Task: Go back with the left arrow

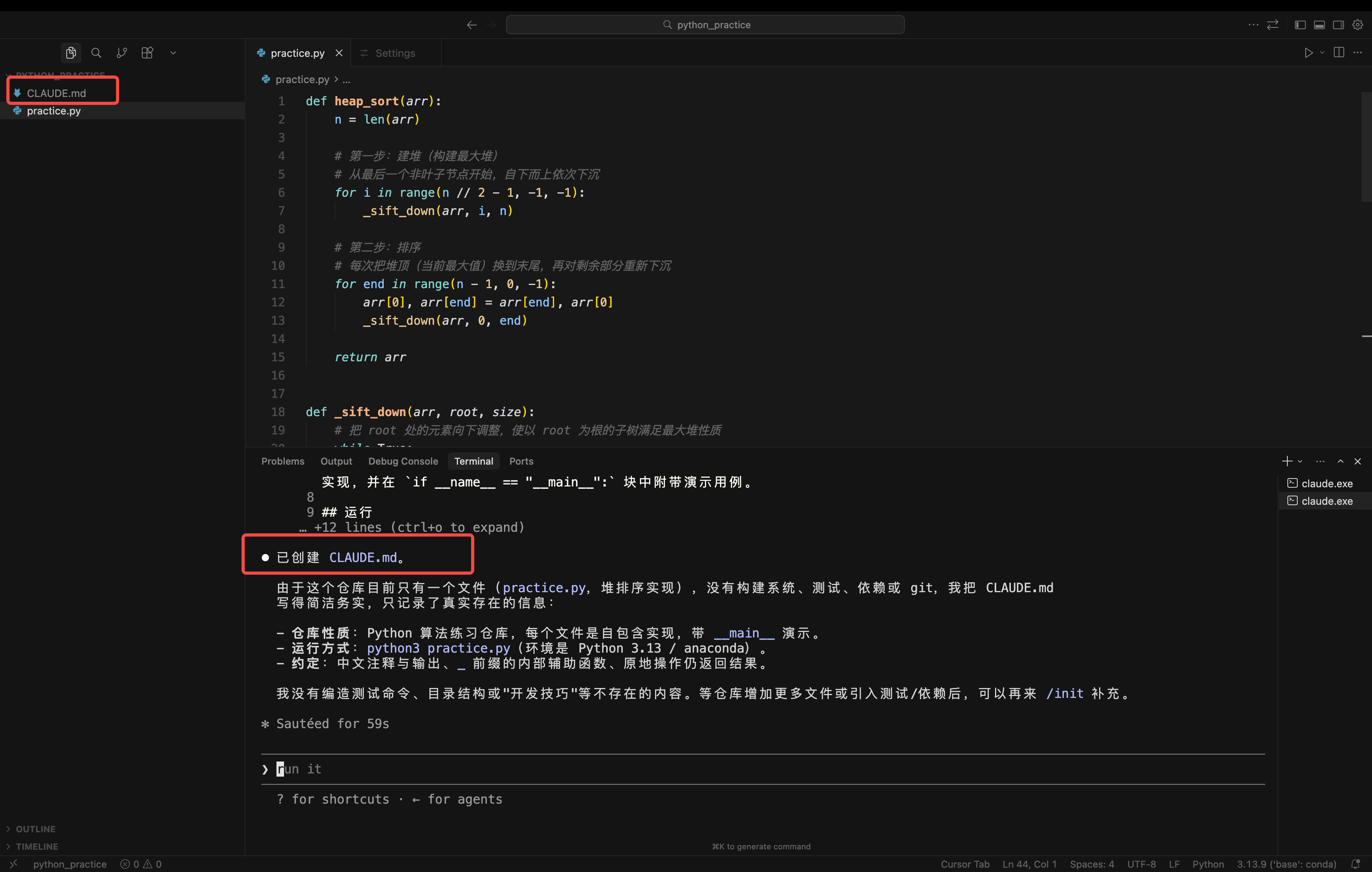Action: 471,25
